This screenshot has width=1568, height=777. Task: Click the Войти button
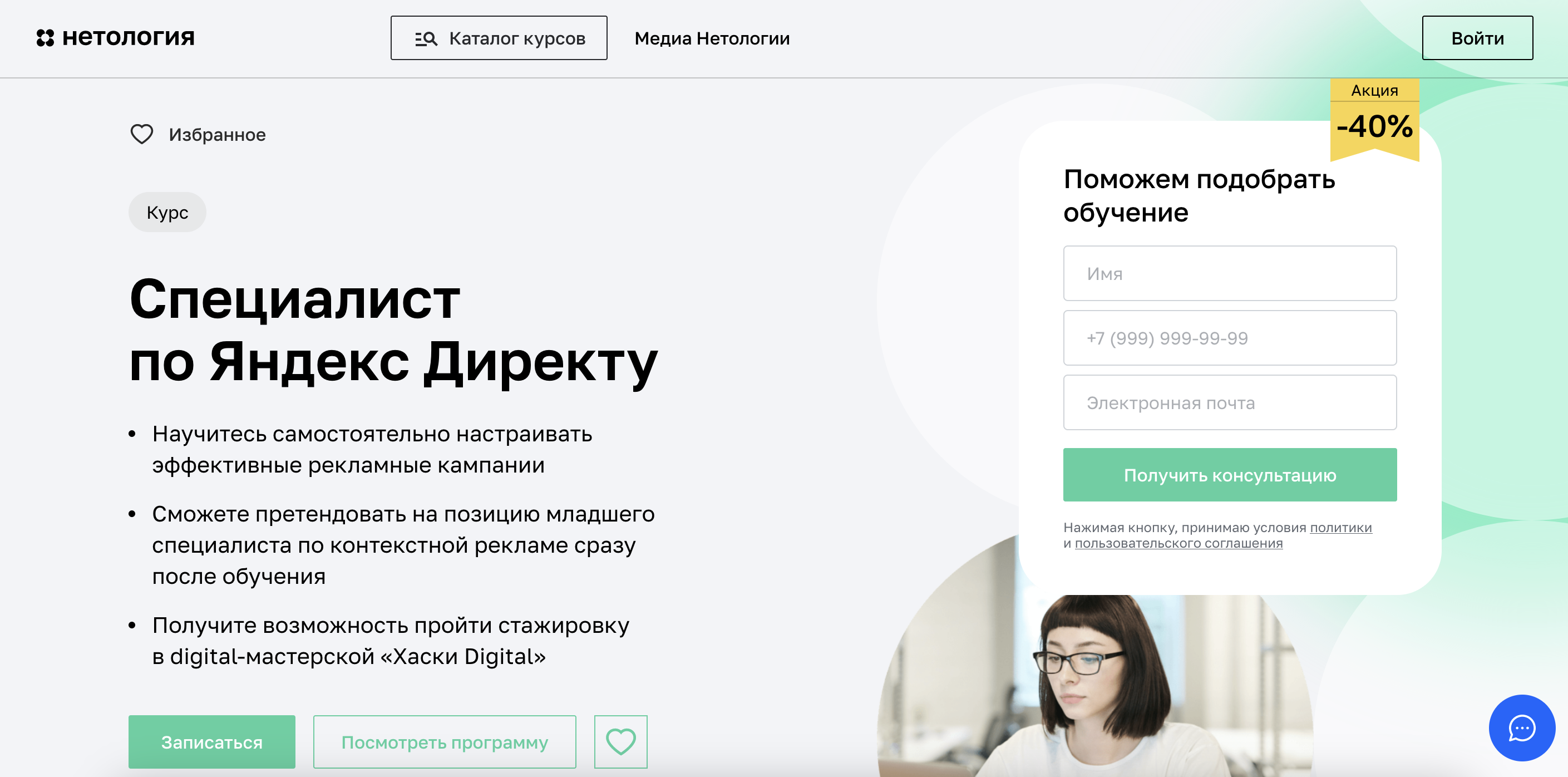[x=1477, y=38]
